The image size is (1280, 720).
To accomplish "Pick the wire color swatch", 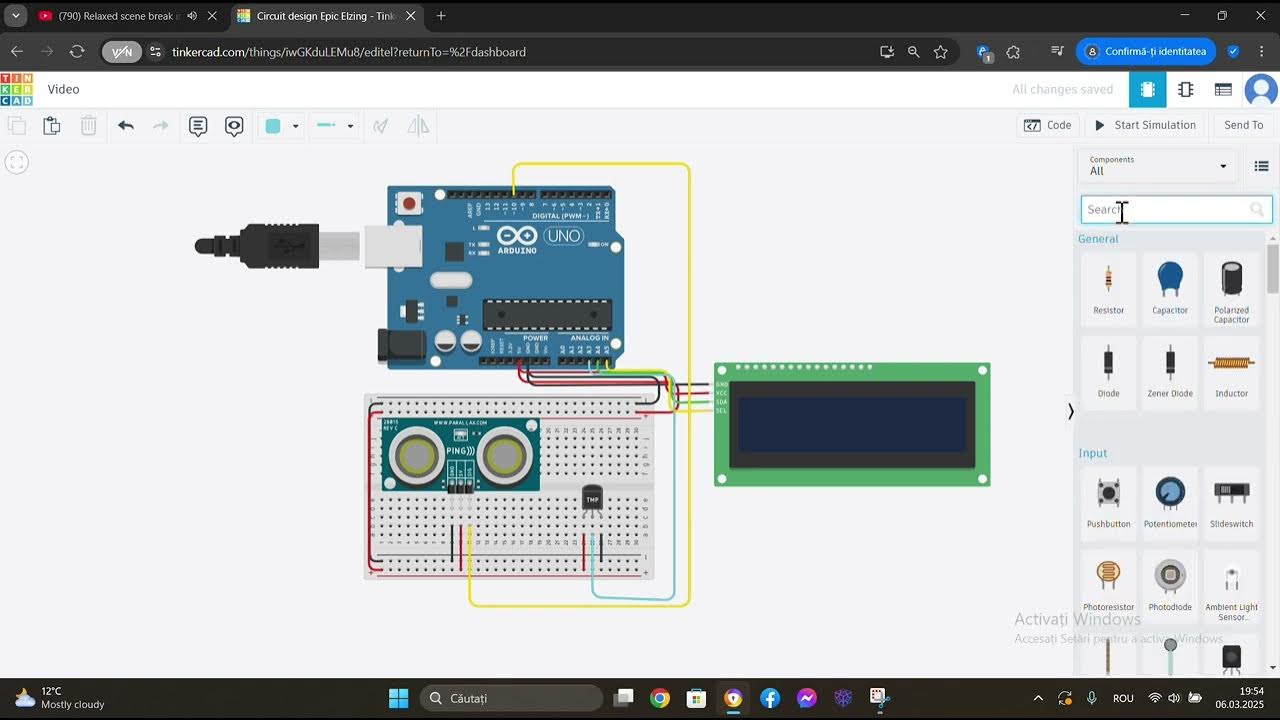I will click(273, 126).
